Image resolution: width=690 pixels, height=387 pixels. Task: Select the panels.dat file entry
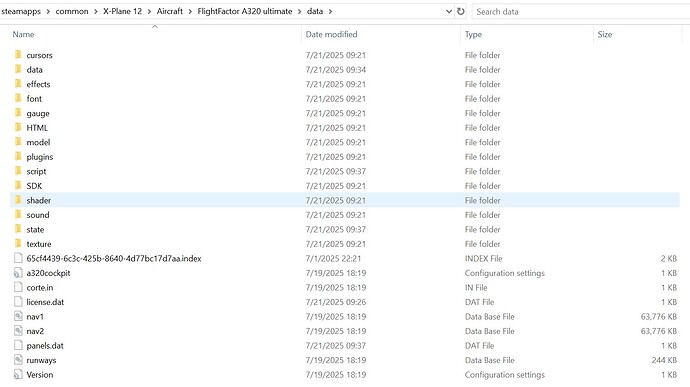(45, 346)
